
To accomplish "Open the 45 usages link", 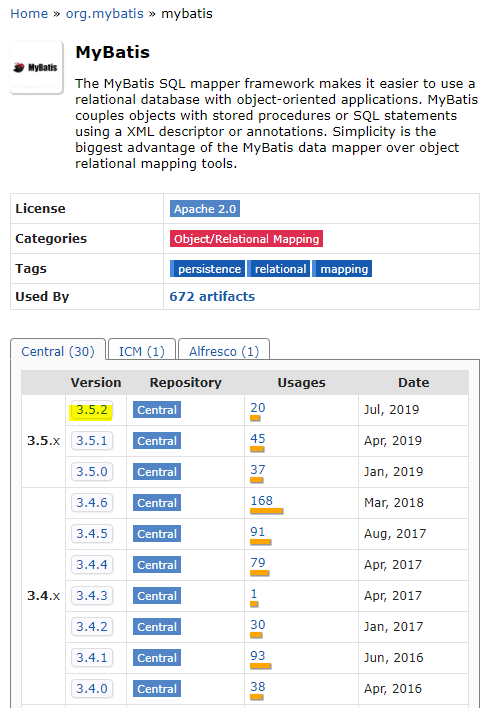I will (258, 439).
